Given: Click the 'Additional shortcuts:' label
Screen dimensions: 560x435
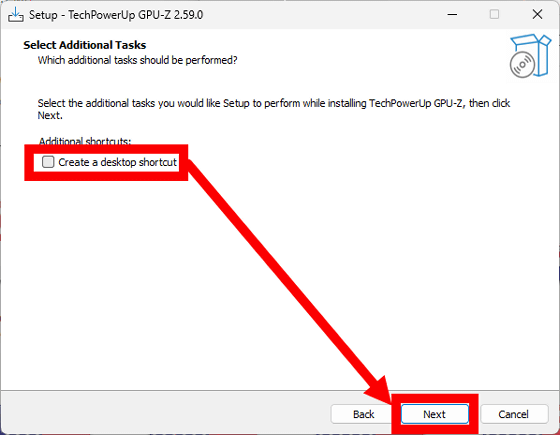Looking at the screenshot, I should [85, 141].
